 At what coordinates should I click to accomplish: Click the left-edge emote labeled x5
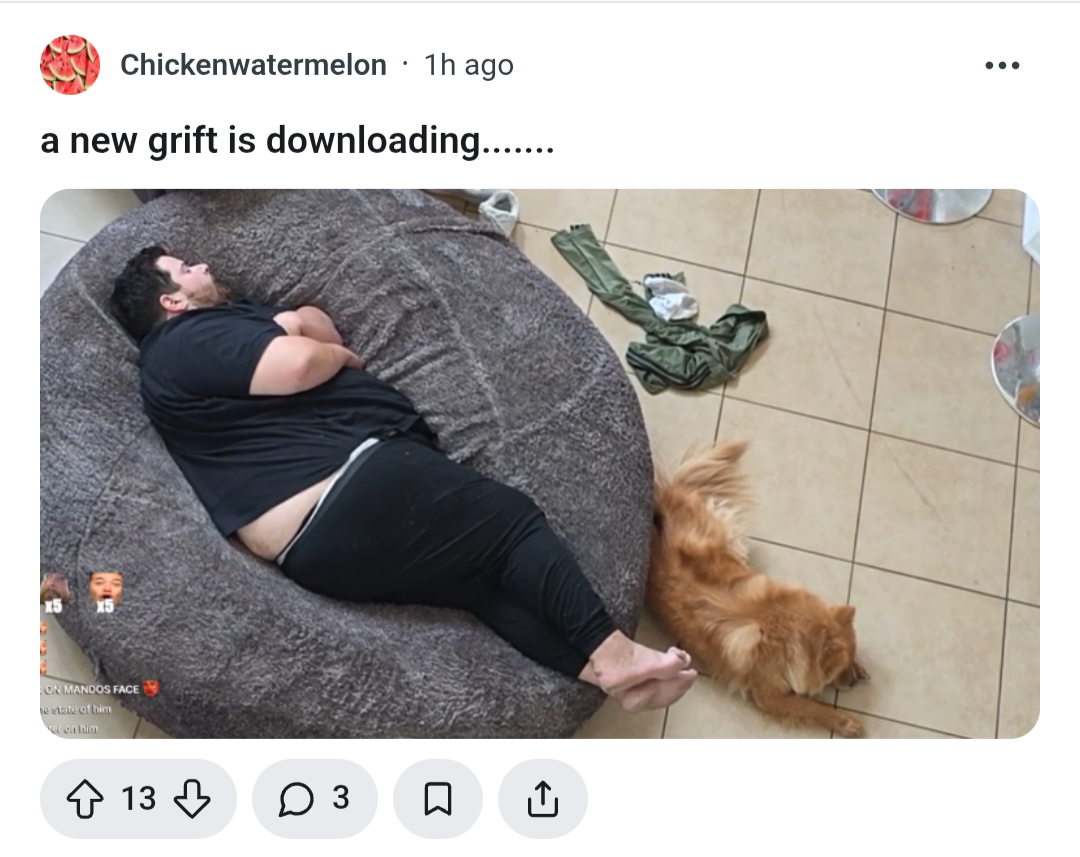coord(53,592)
